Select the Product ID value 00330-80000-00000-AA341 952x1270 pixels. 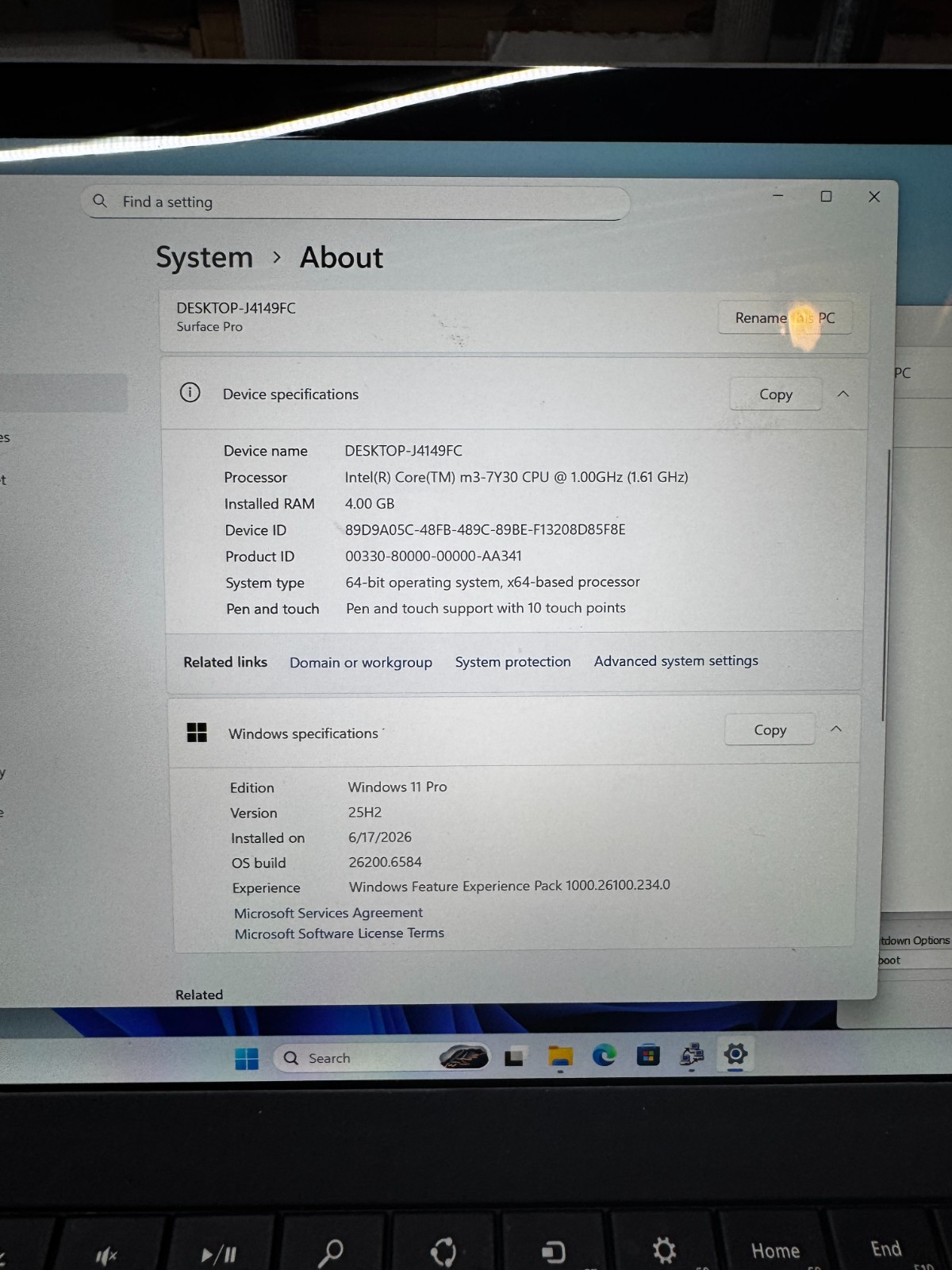[433, 556]
